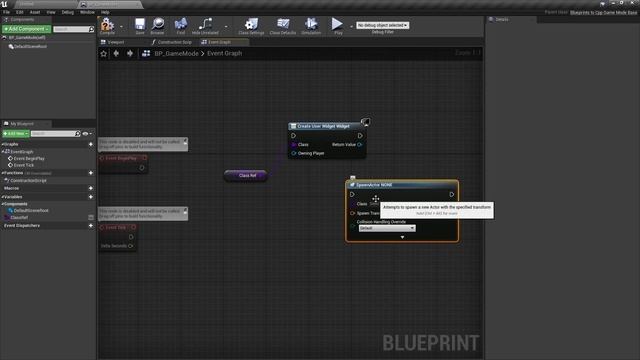Start Simulation from the toolbar
This screenshot has width=640, height=360.
(311, 26)
